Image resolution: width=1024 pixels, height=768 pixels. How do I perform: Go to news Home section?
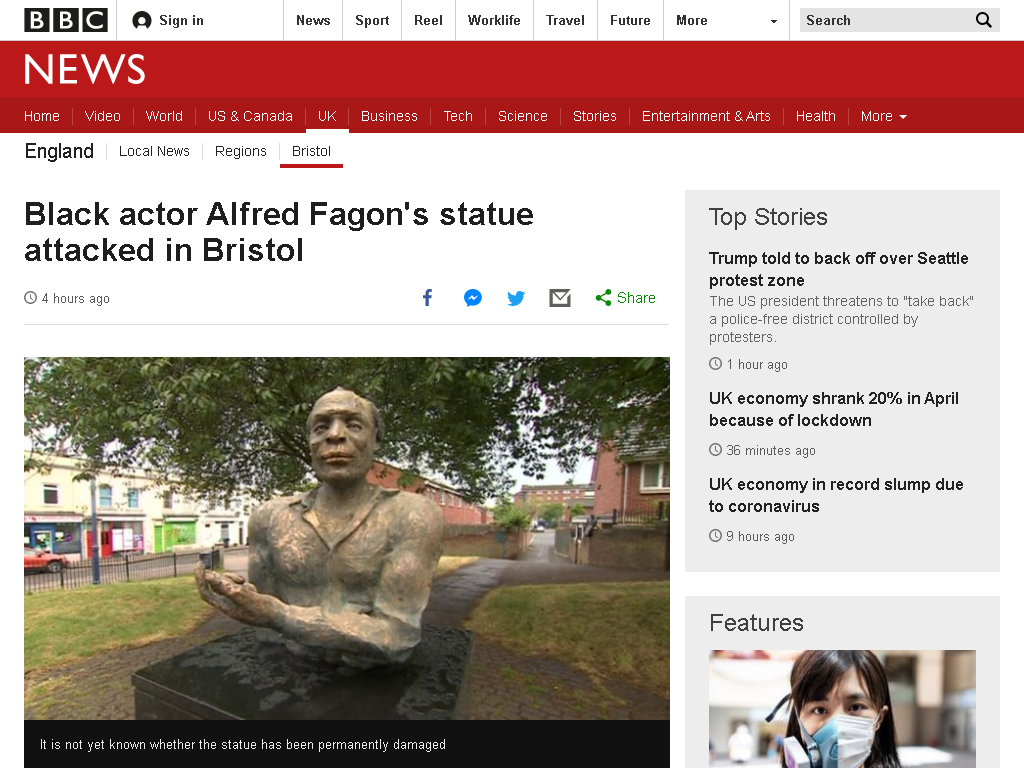point(42,116)
